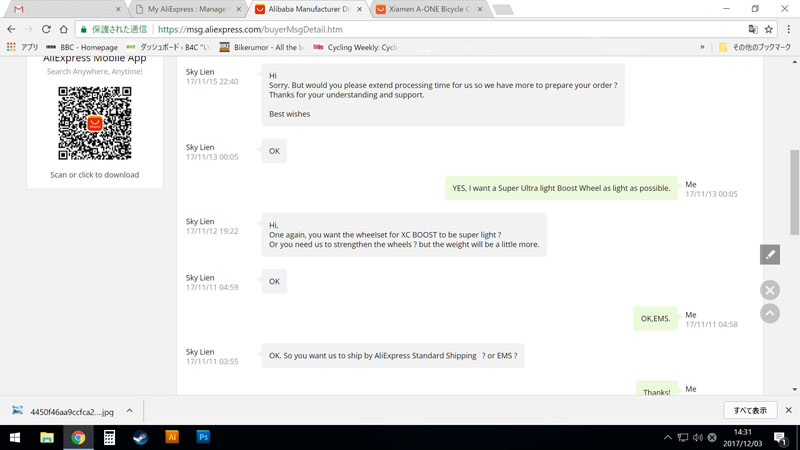
Task: Click the Chrome taskbar icon
Action: [x=78, y=437]
